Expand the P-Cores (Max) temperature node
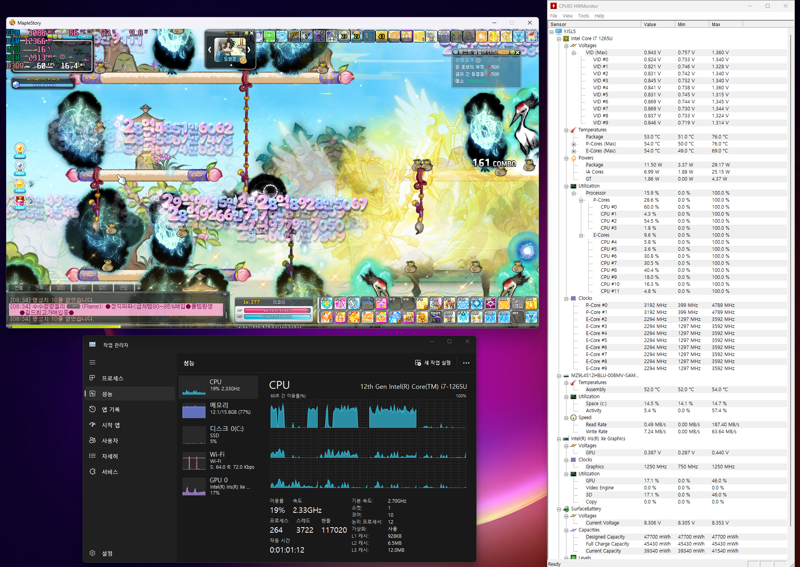The width and height of the screenshot is (800, 567). [x=574, y=144]
